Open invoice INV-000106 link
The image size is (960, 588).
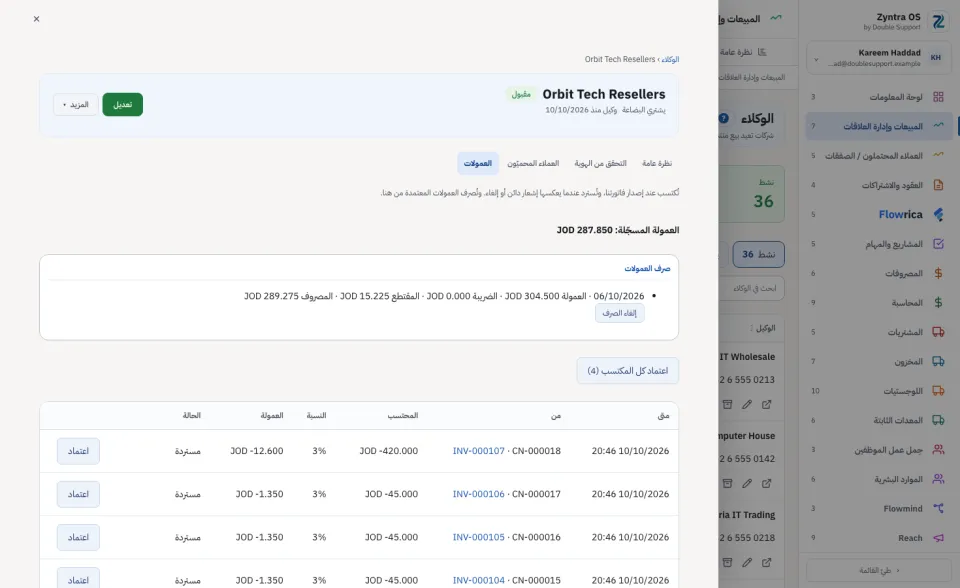[479, 494]
